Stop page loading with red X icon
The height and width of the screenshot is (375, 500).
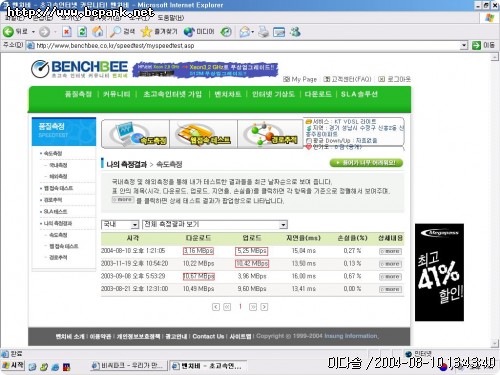67,32
